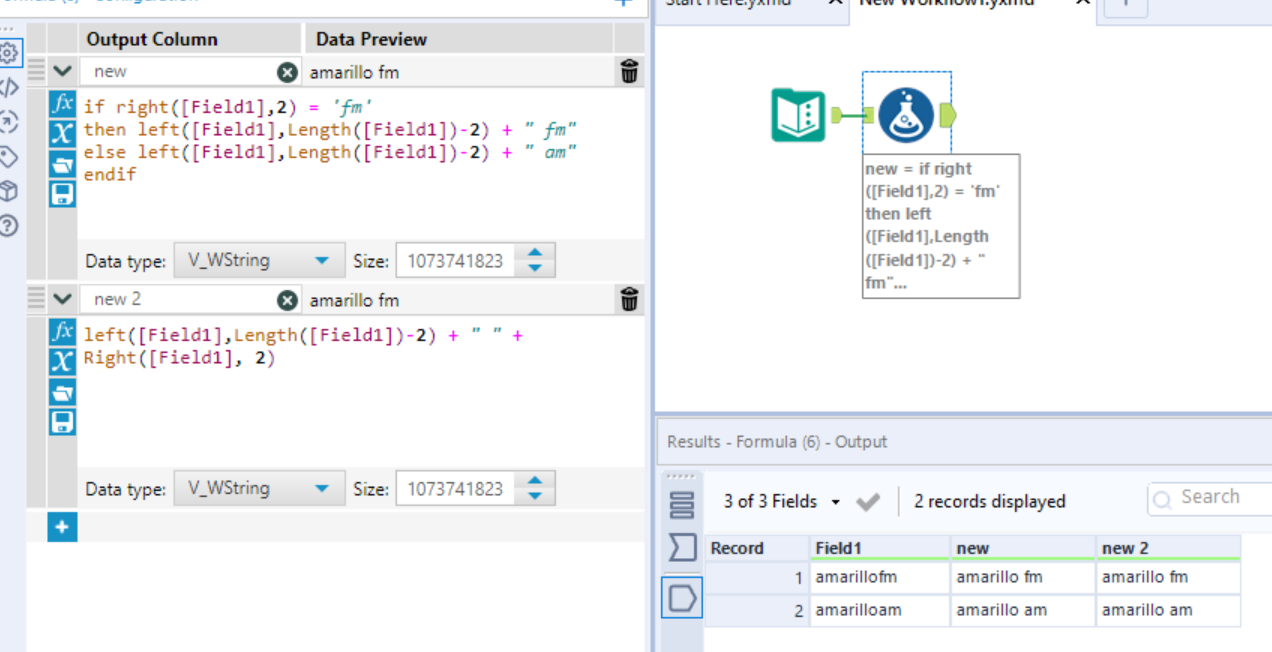Select the Formula tool flask icon on canvas
Viewport: 1272px width, 652px height.
pyautogui.click(x=906, y=114)
